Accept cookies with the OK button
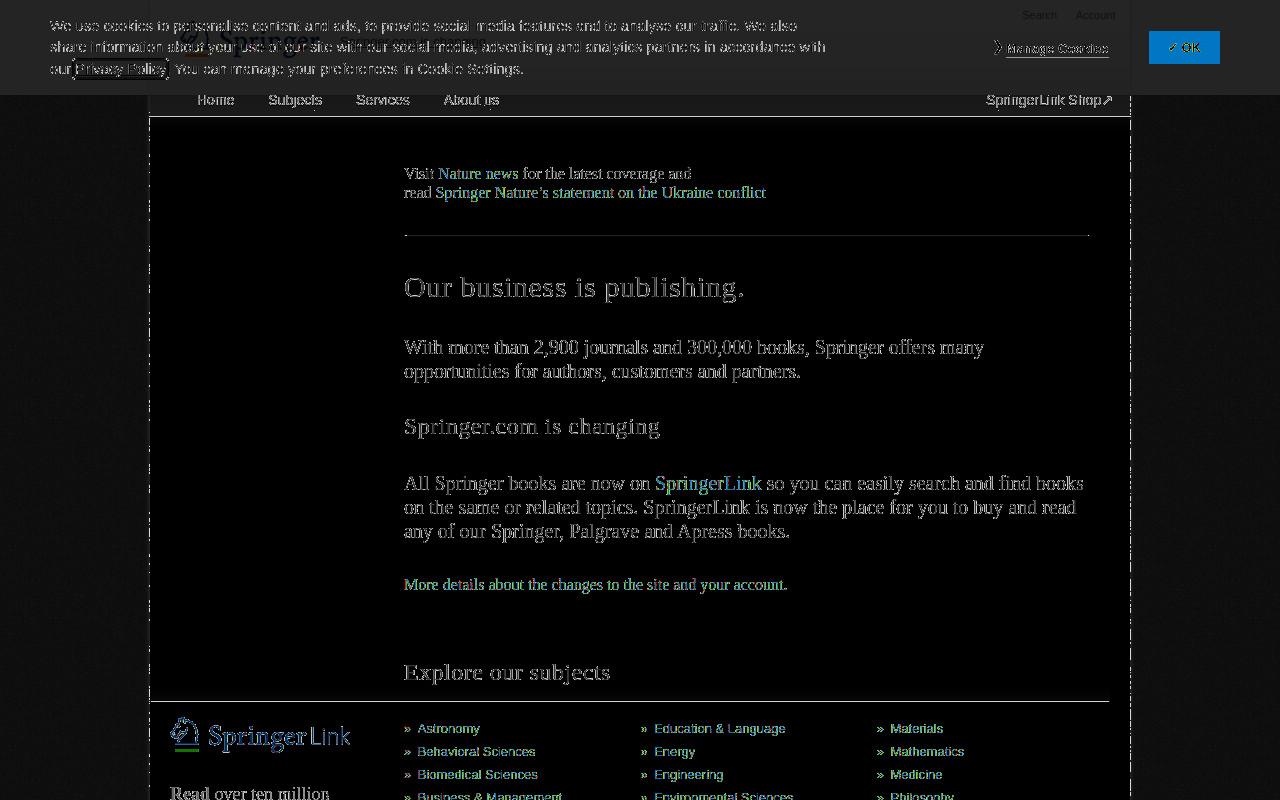The width and height of the screenshot is (1280, 800). coord(1184,47)
